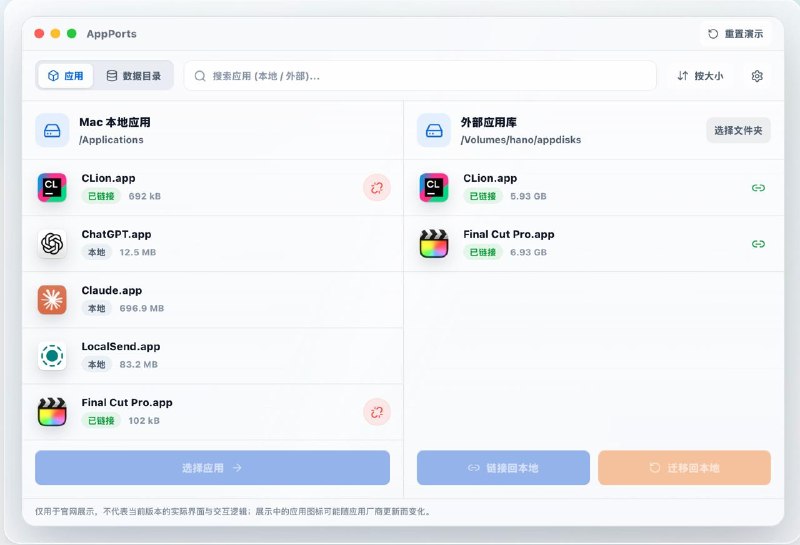Click the 选择文件夹 button
The height and width of the screenshot is (545, 800).
click(x=738, y=131)
